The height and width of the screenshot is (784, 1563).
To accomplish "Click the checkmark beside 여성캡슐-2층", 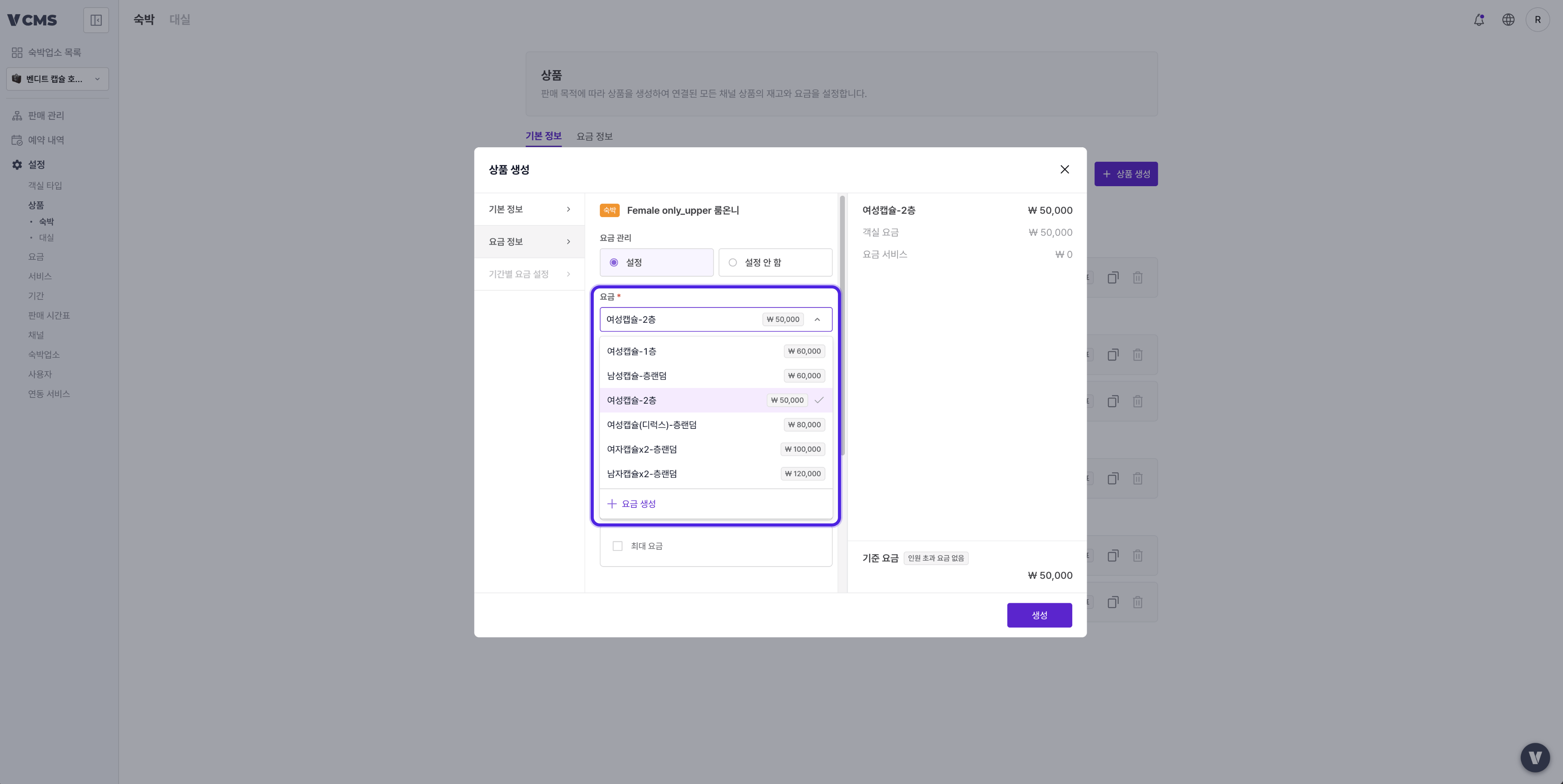I will pos(819,400).
